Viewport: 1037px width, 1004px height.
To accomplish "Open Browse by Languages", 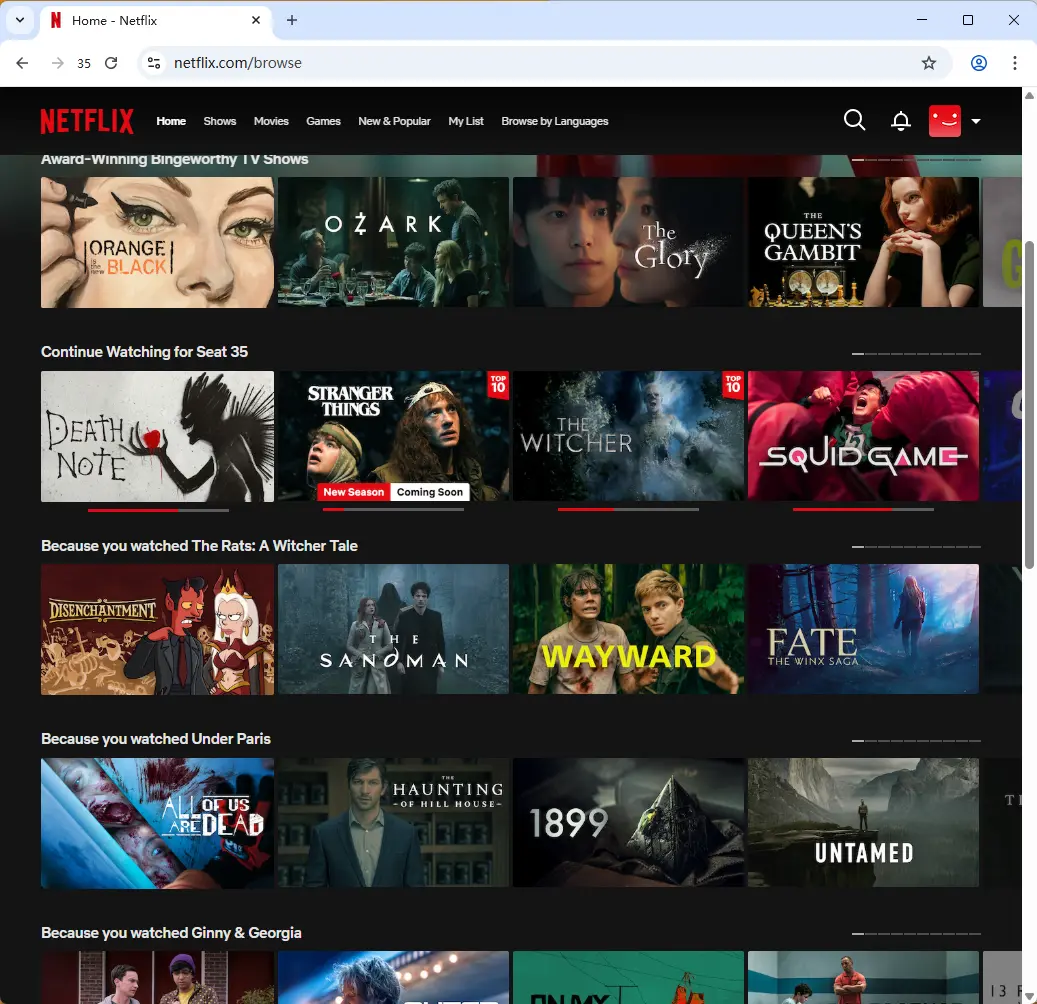I will [x=554, y=121].
